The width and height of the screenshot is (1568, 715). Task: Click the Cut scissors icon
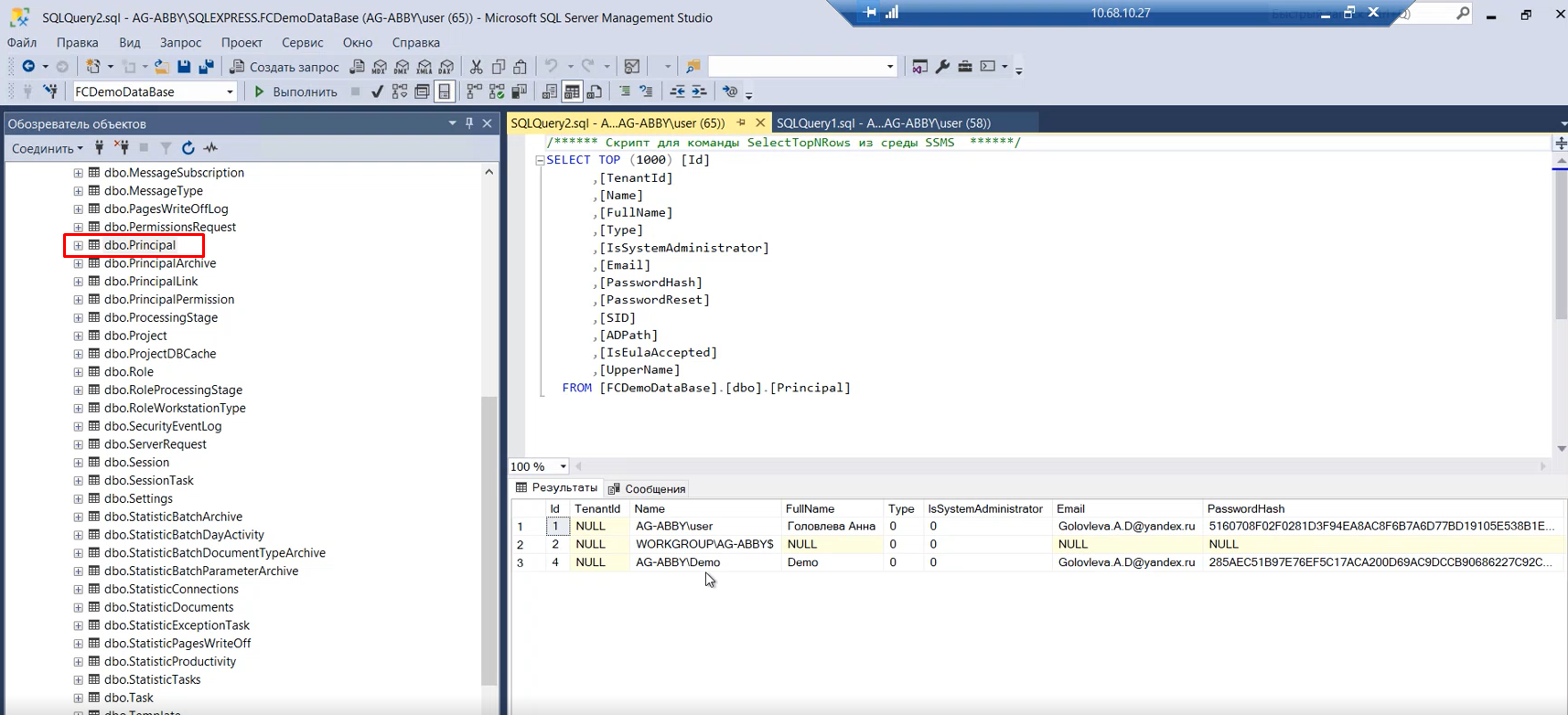coord(476,66)
